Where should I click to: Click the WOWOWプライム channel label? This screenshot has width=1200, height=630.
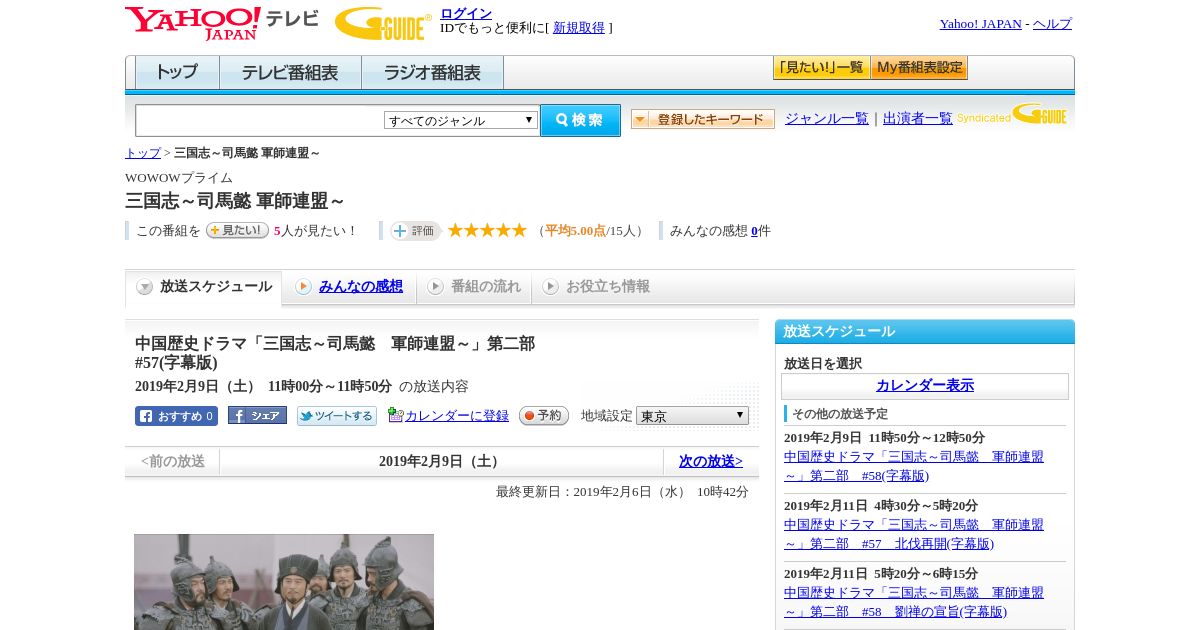point(179,178)
